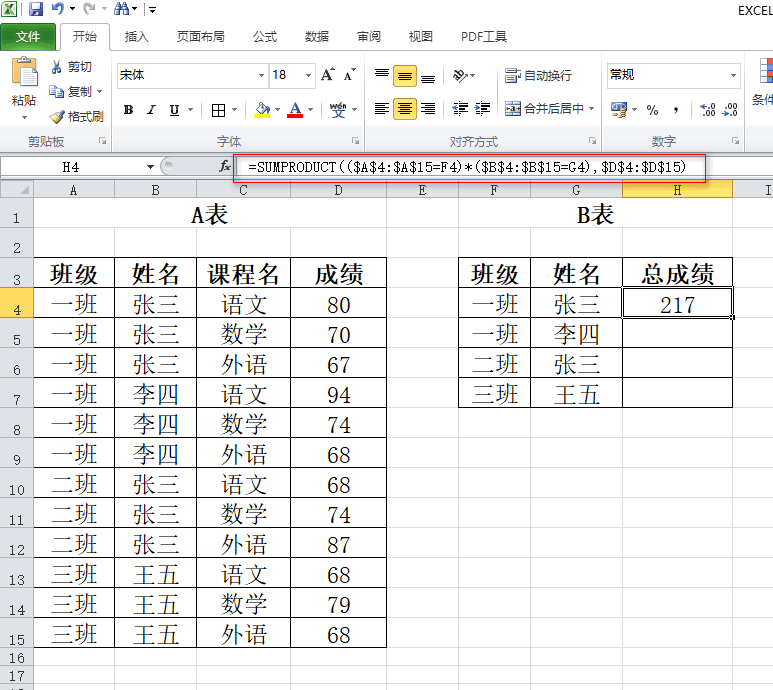The height and width of the screenshot is (690, 773).
Task: Open the 文件 menu
Action: pos(28,37)
